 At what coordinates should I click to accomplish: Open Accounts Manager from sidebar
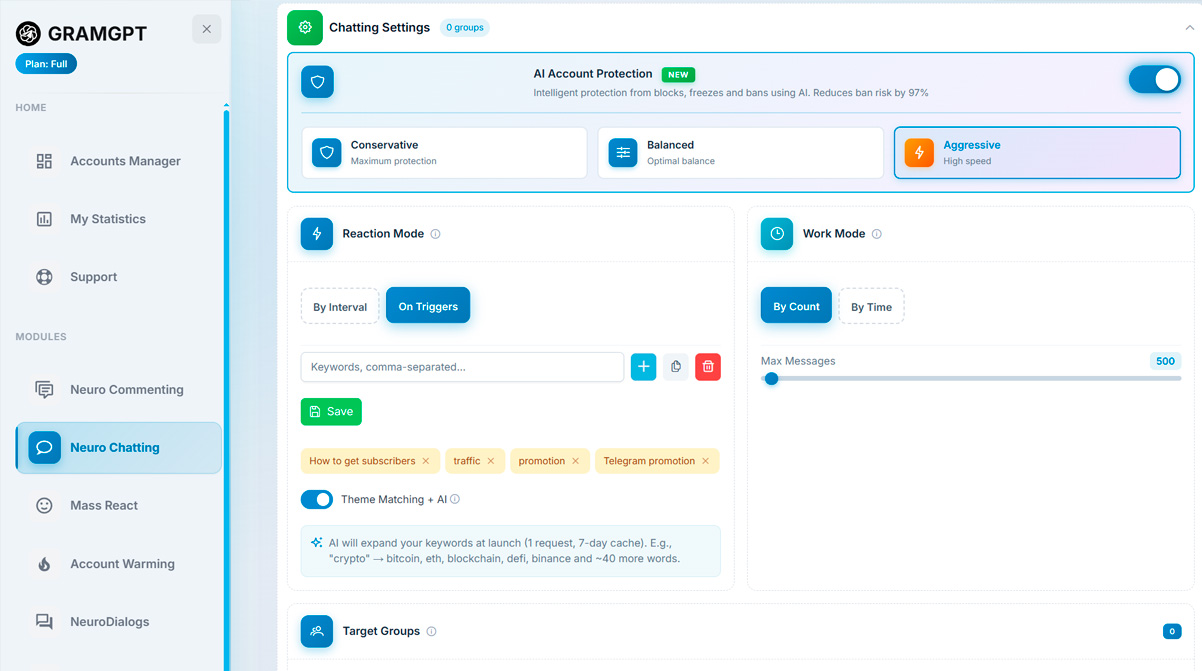[118, 161]
